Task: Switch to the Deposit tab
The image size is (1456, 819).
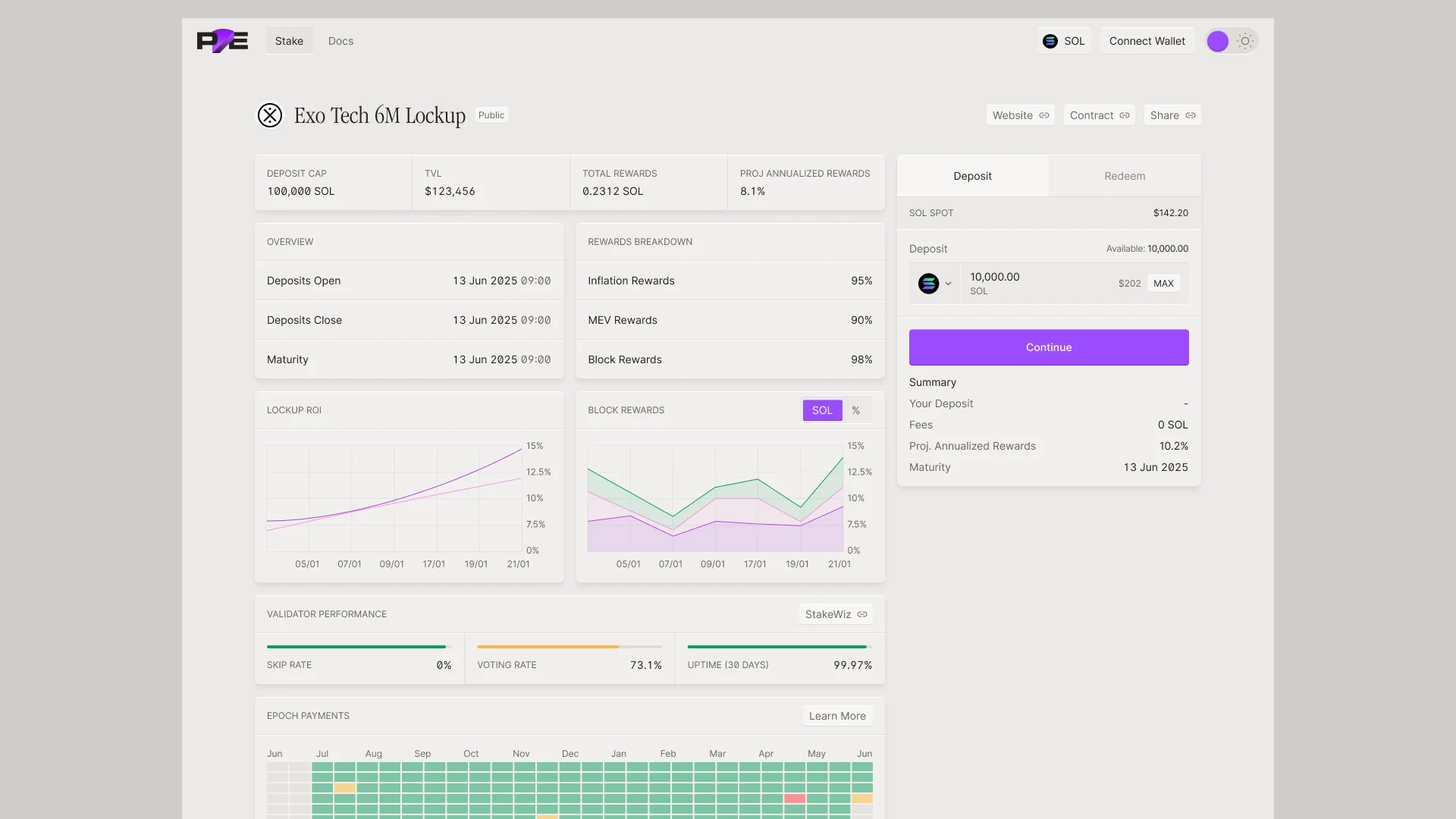Action: click(x=973, y=176)
